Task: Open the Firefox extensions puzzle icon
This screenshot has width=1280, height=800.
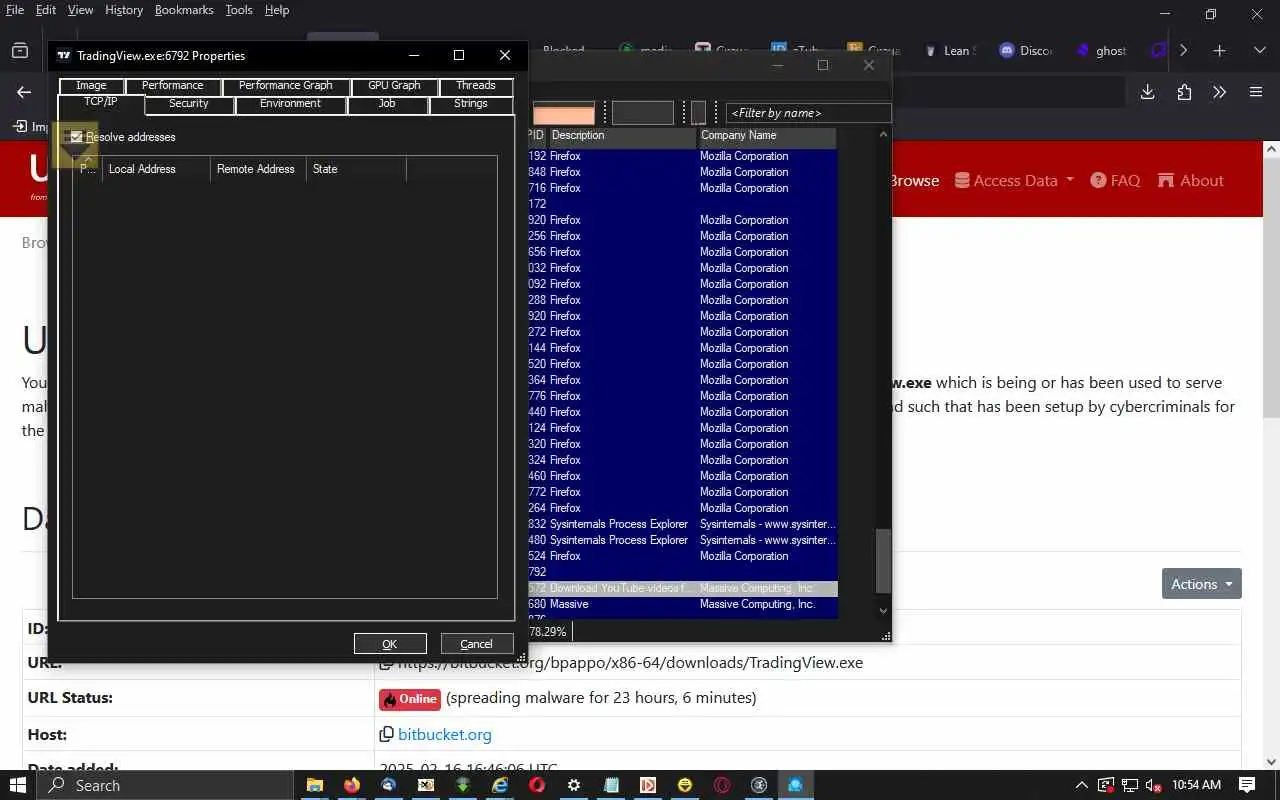Action: pyautogui.click(x=1184, y=92)
